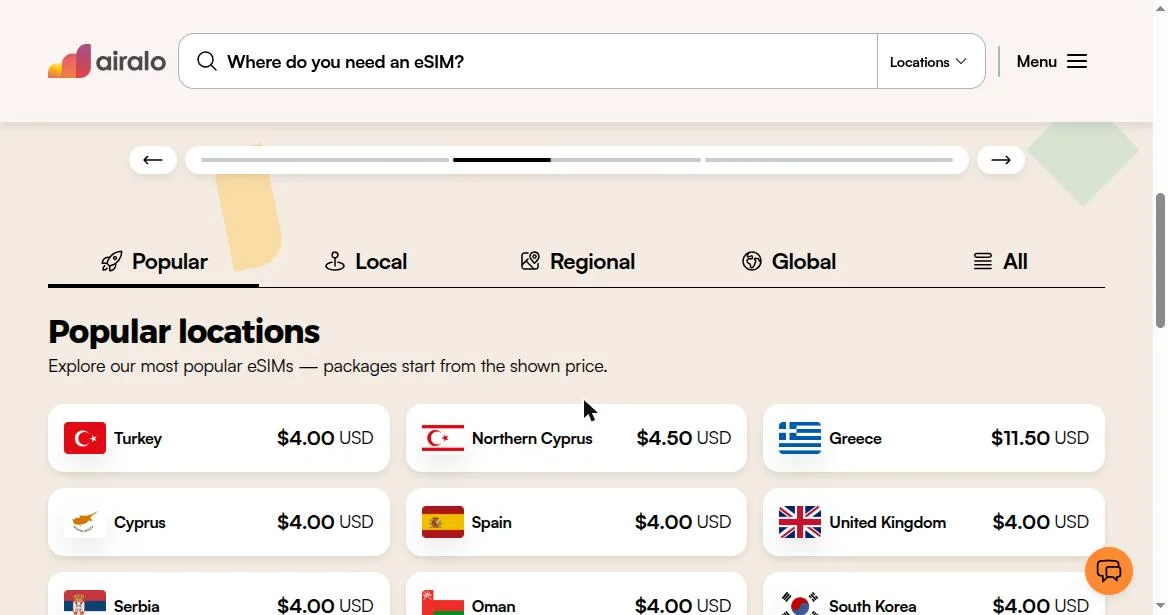
Task: Click the page vertical scrollbar thumb
Action: pos(1160,261)
